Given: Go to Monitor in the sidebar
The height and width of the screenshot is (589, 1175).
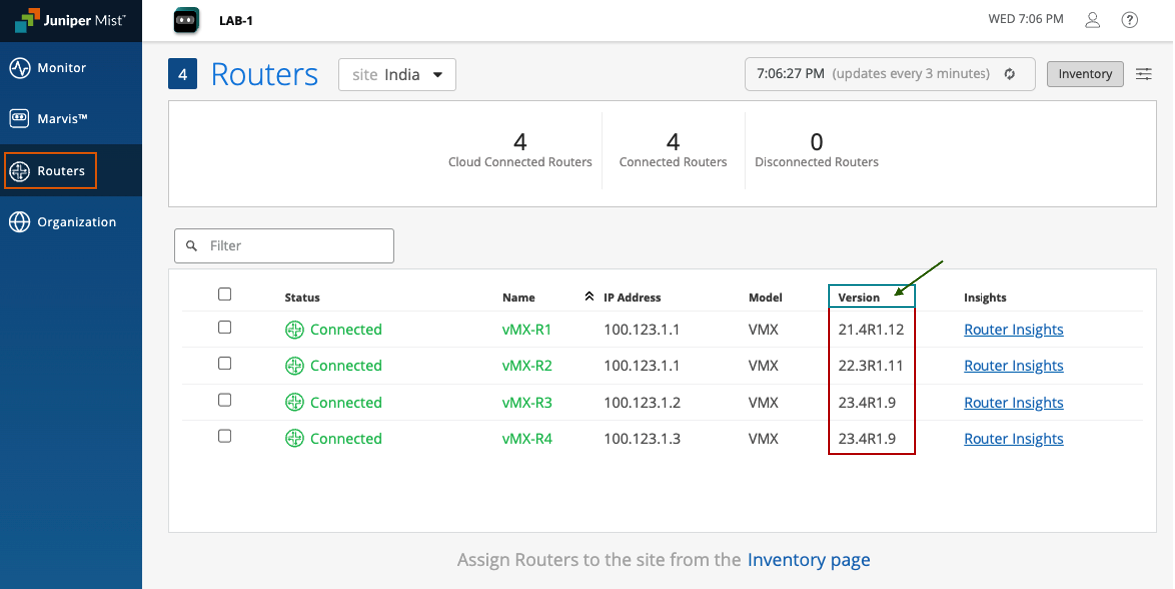Looking at the screenshot, I should pyautogui.click(x=62, y=68).
